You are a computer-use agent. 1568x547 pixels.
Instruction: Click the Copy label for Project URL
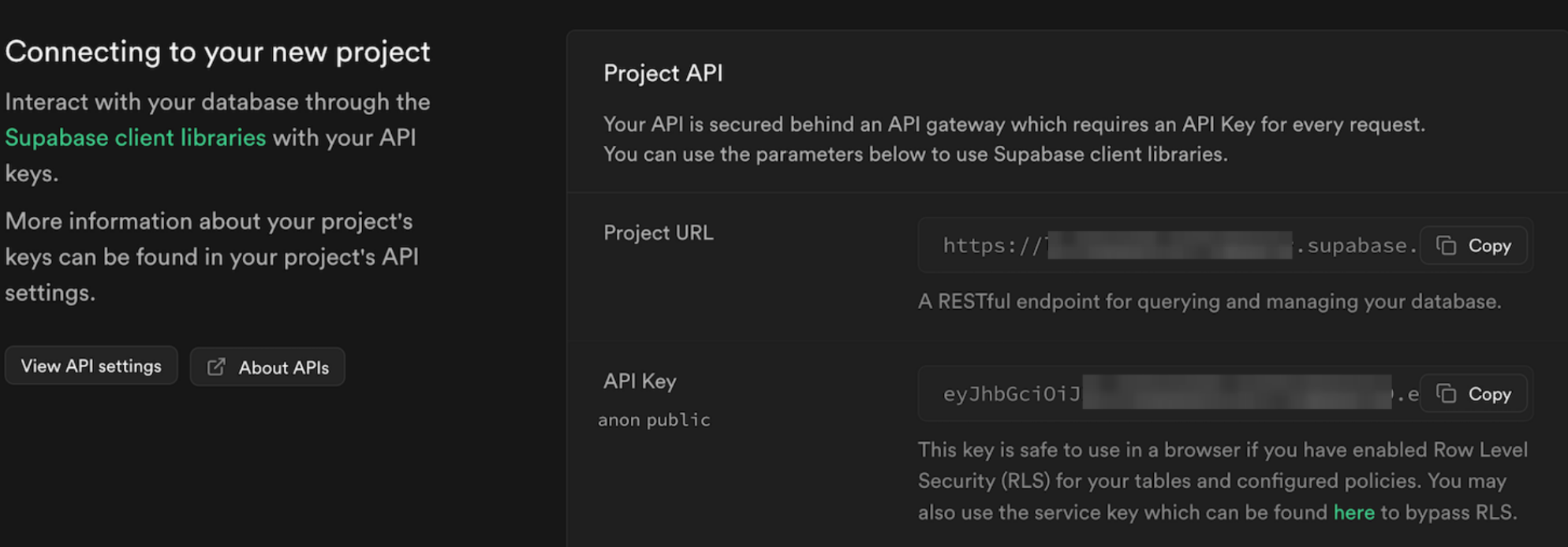point(1489,246)
